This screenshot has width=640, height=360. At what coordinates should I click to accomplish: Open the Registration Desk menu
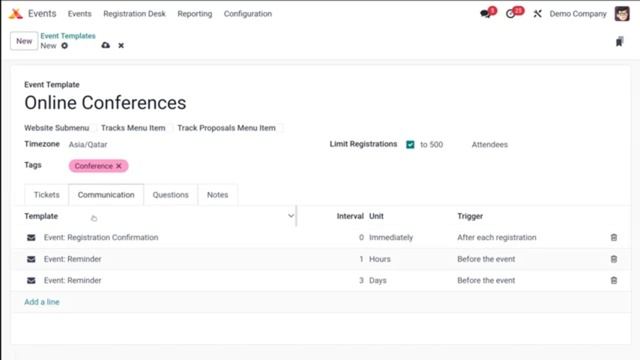pyautogui.click(x=134, y=14)
